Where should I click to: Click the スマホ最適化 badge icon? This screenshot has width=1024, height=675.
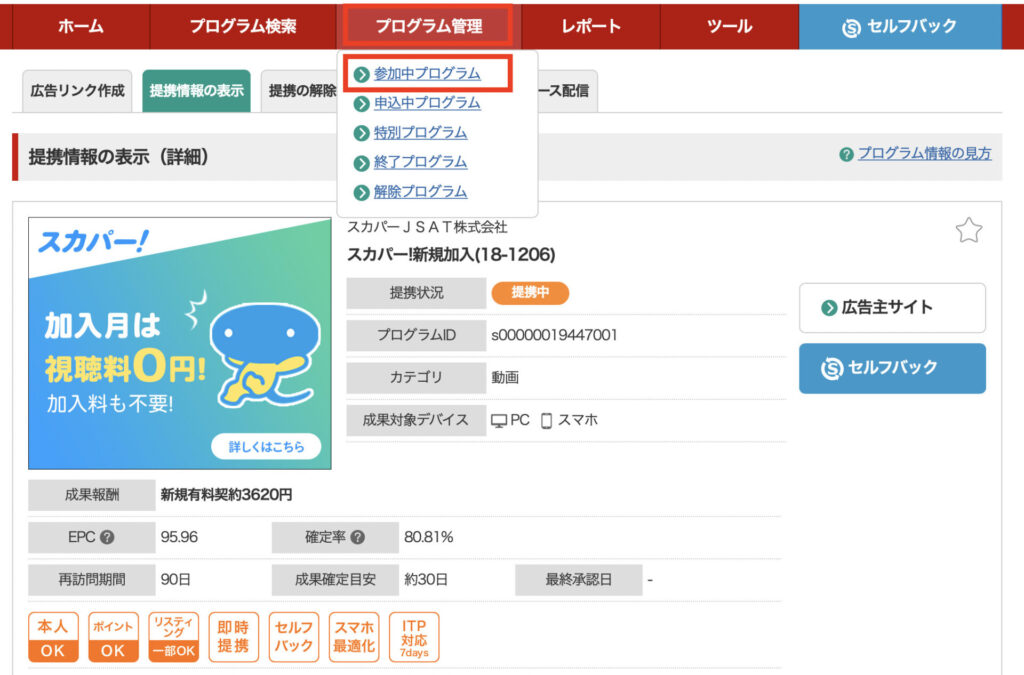point(354,637)
